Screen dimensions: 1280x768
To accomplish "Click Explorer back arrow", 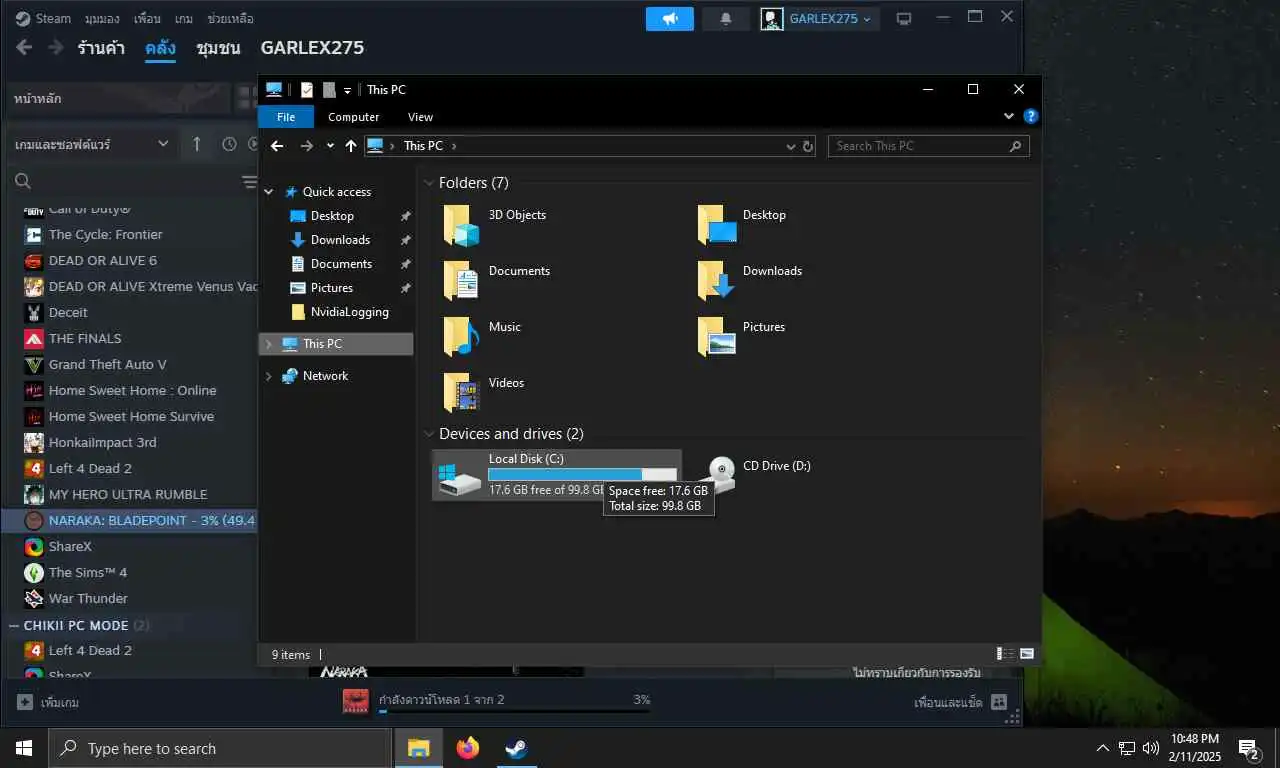I will click(x=277, y=146).
